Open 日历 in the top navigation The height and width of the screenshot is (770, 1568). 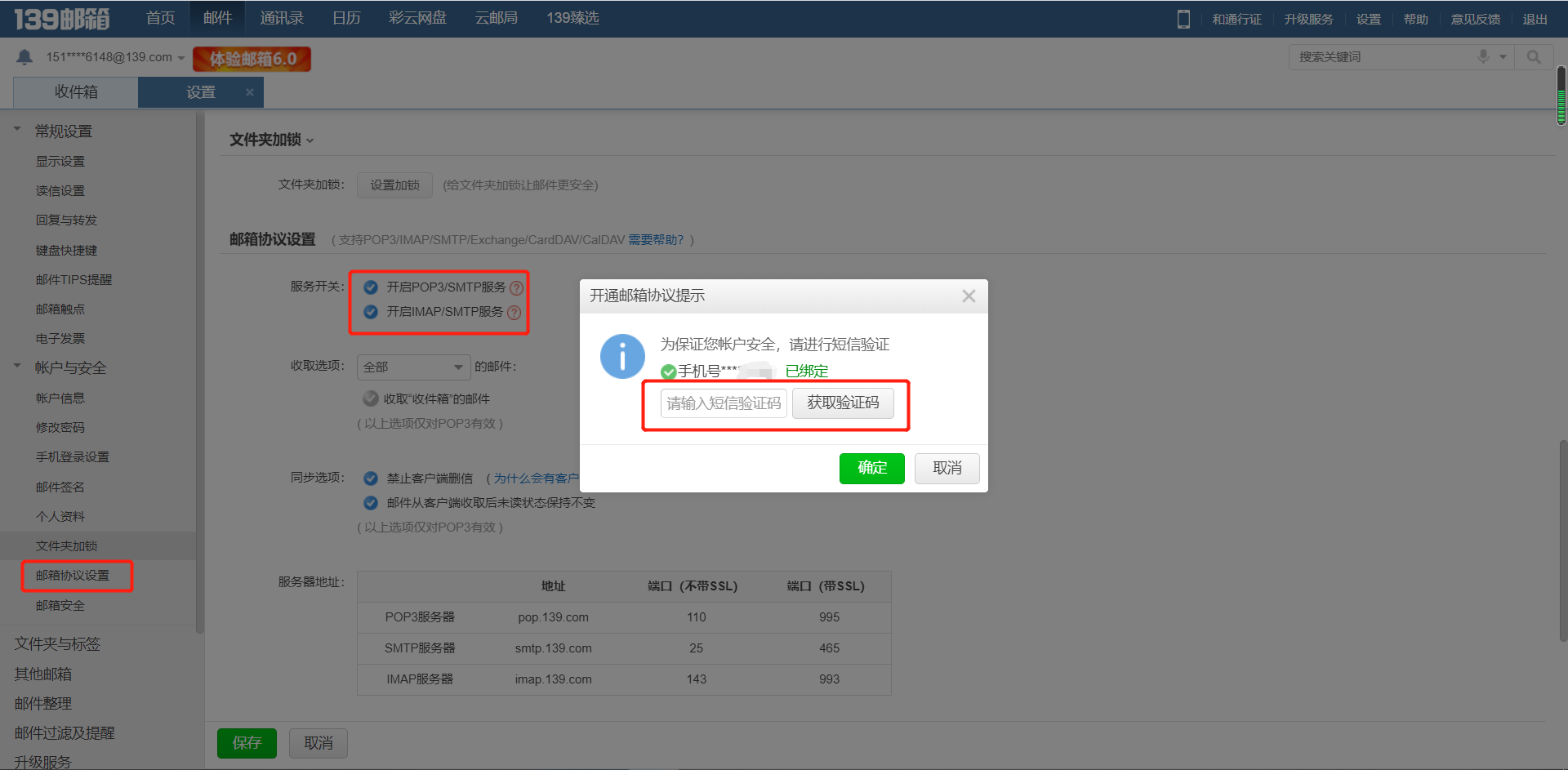(346, 18)
